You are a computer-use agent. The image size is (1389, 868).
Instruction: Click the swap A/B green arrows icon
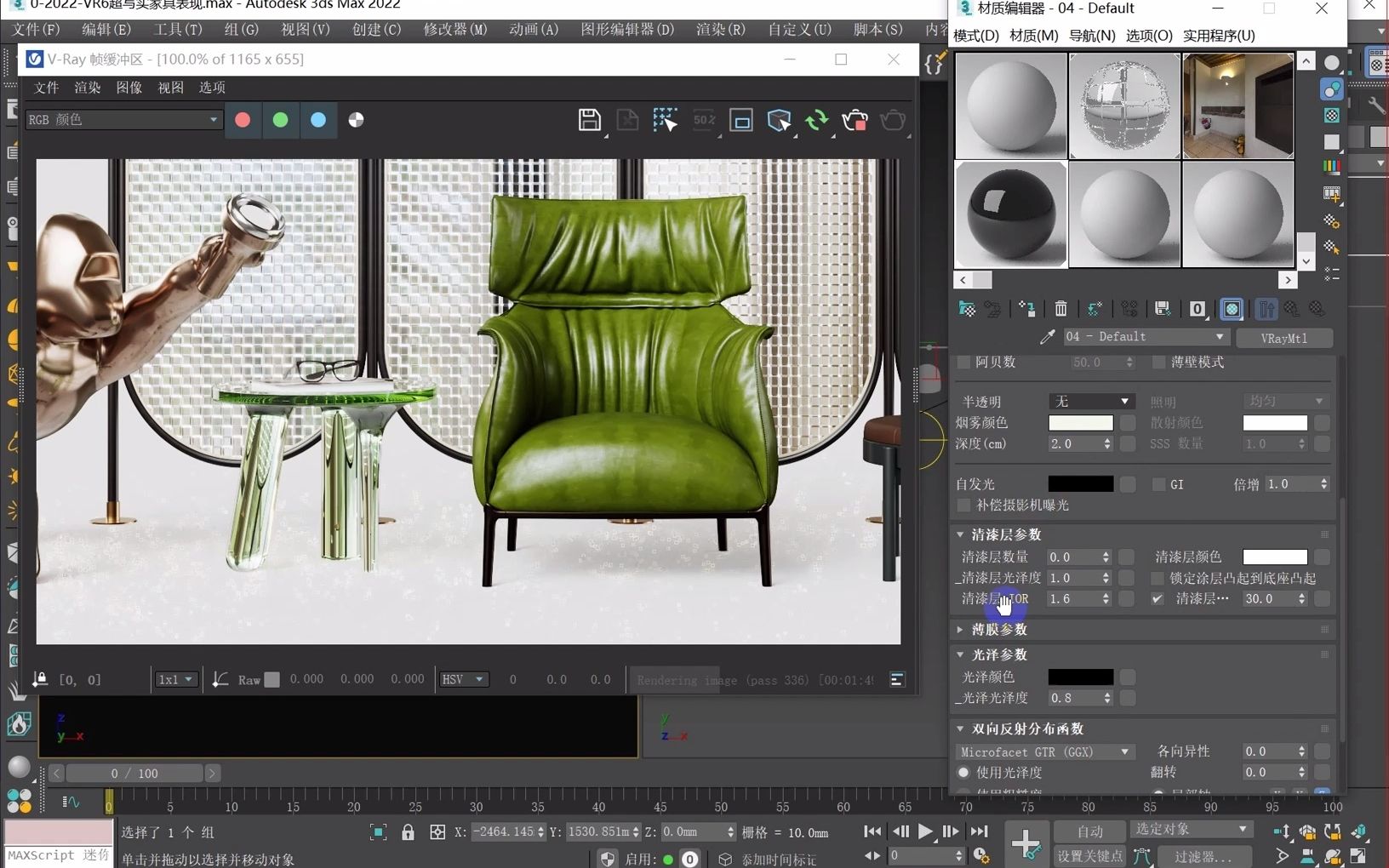click(816, 121)
